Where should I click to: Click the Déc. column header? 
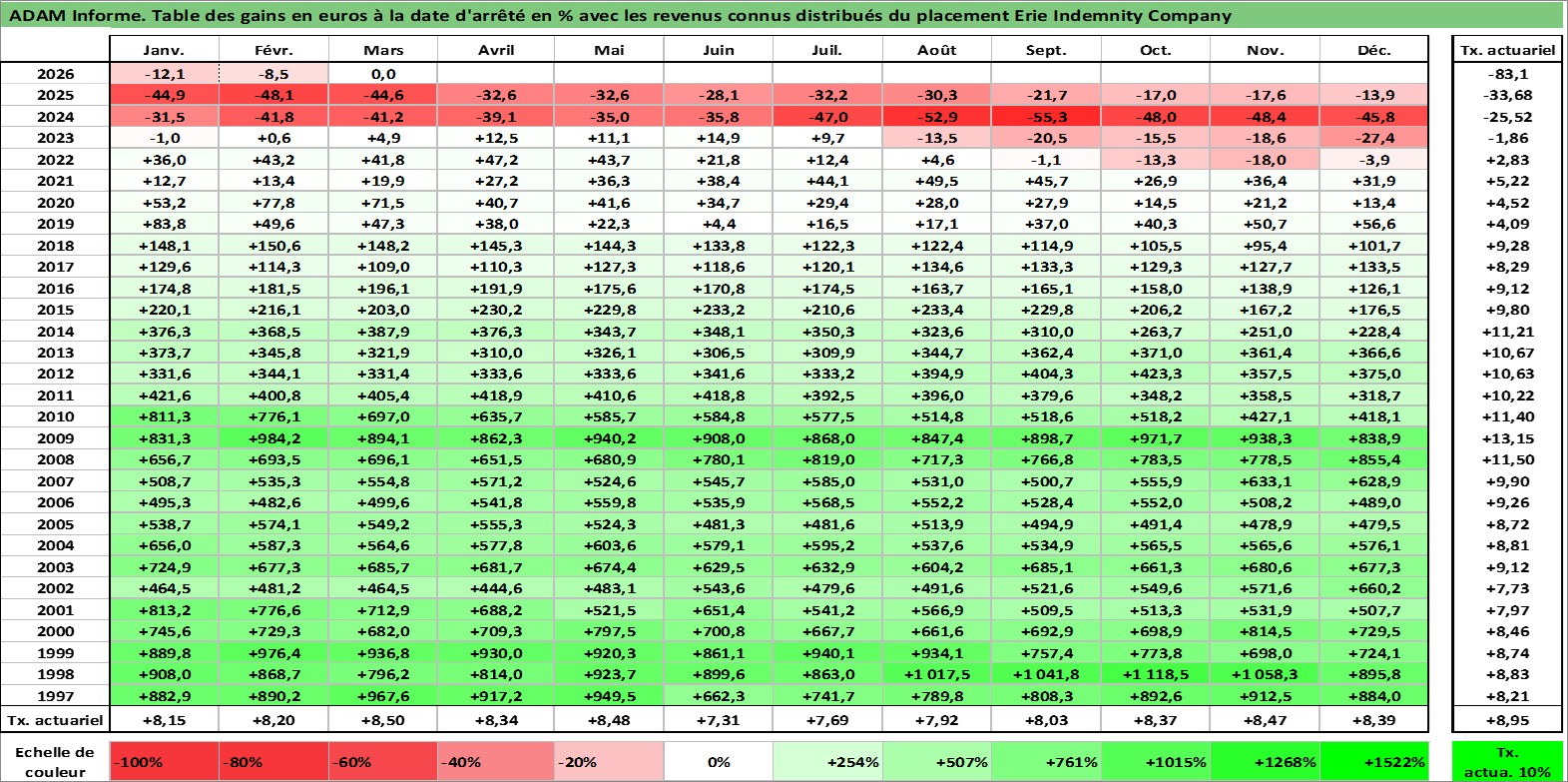point(1374,50)
